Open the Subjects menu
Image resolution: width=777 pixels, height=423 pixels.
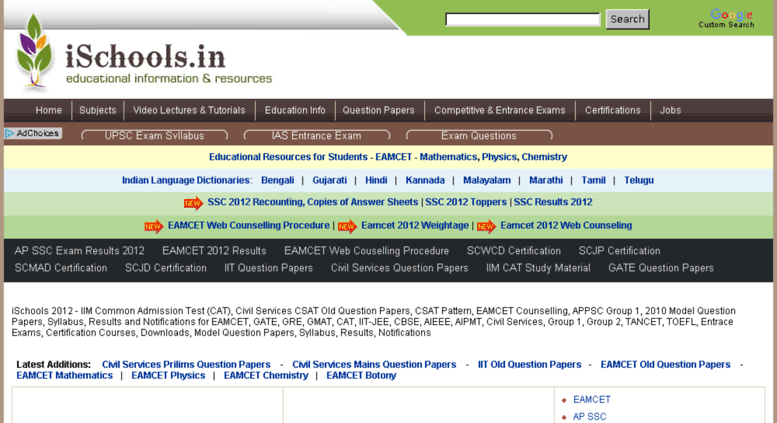(x=98, y=110)
